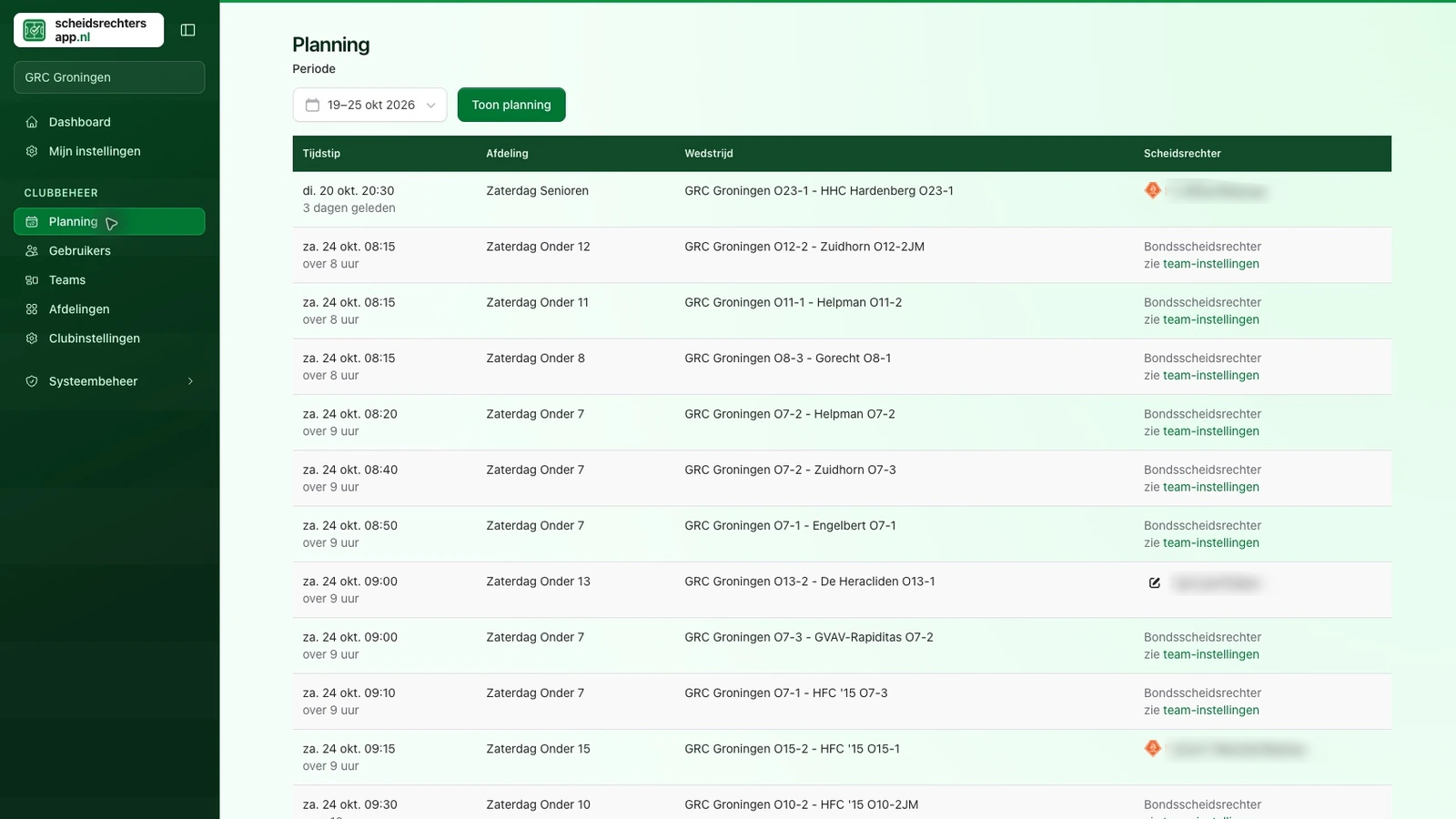This screenshot has height=819, width=1456.
Task: Select match GRC Groningen O23-1 - HHC Hardenberg O23-1
Action: click(x=819, y=191)
